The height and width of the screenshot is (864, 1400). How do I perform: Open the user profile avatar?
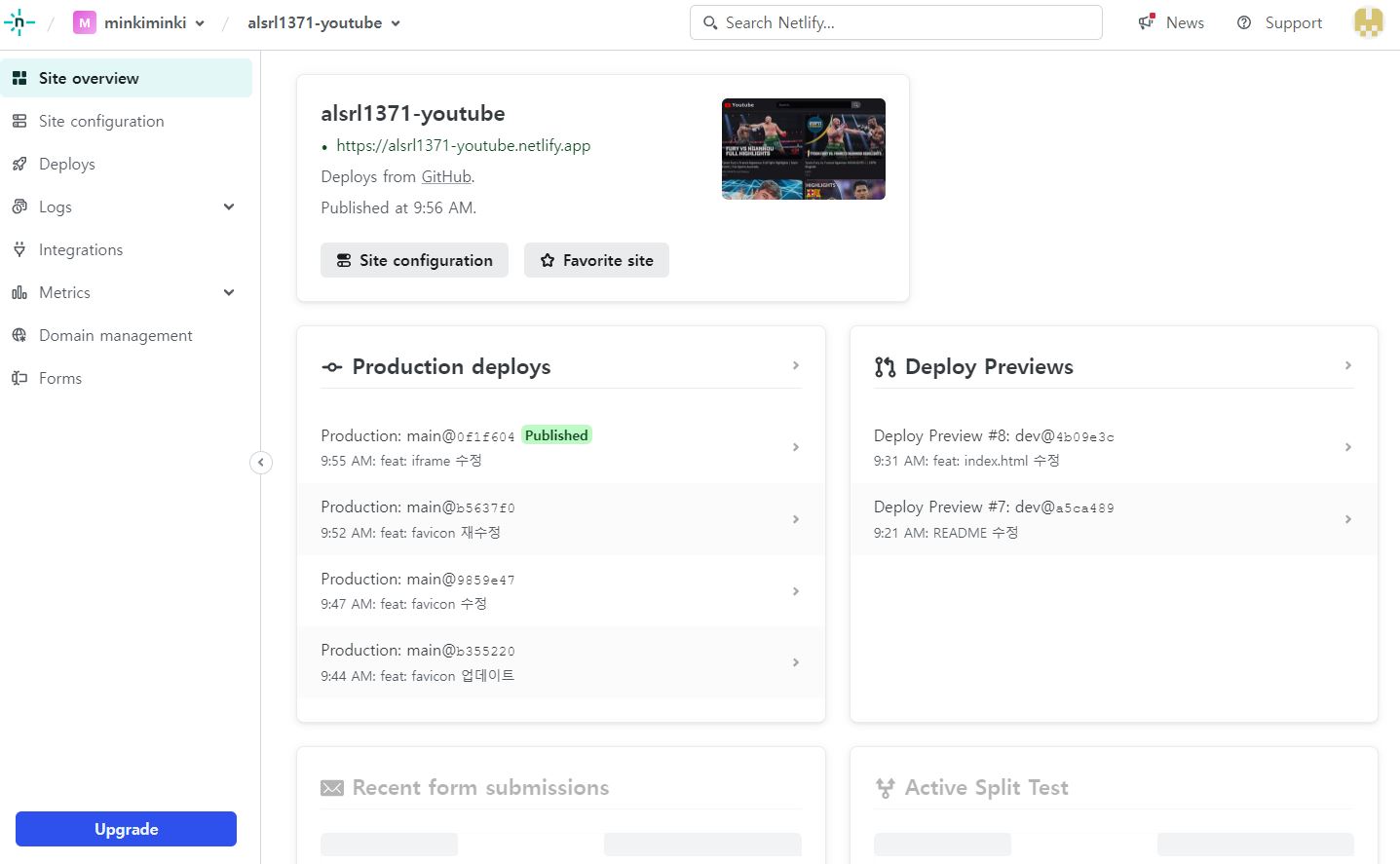1369,22
